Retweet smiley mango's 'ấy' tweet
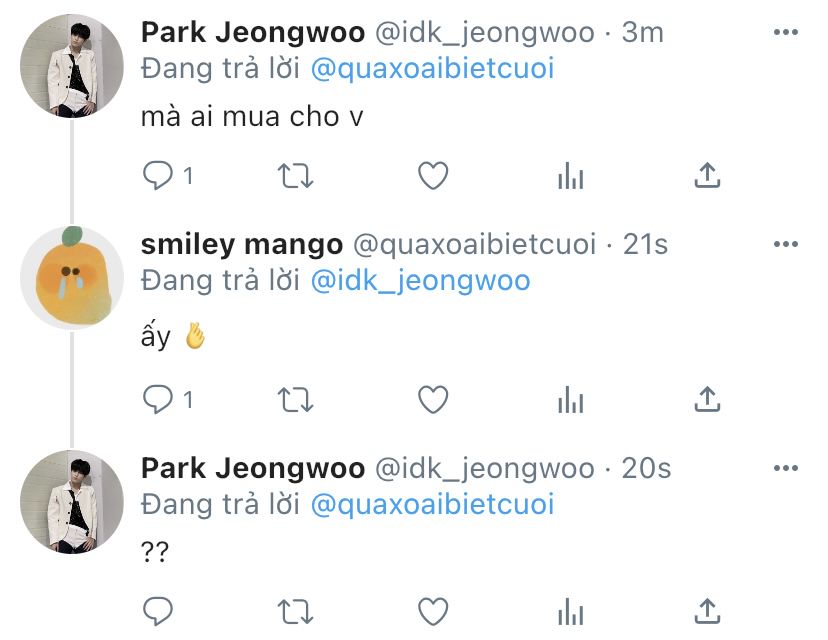 [296, 400]
